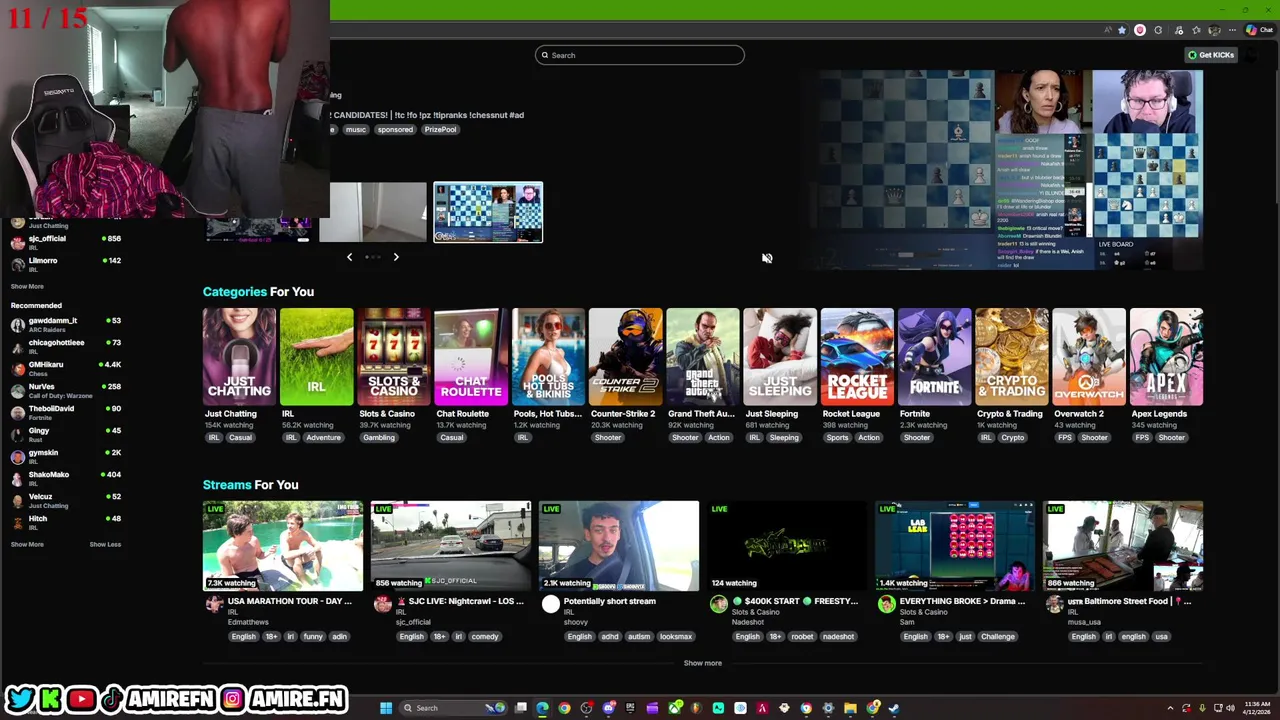Open Lilmorro's channel in the sidebar
1280x720 pixels.
pos(65,265)
